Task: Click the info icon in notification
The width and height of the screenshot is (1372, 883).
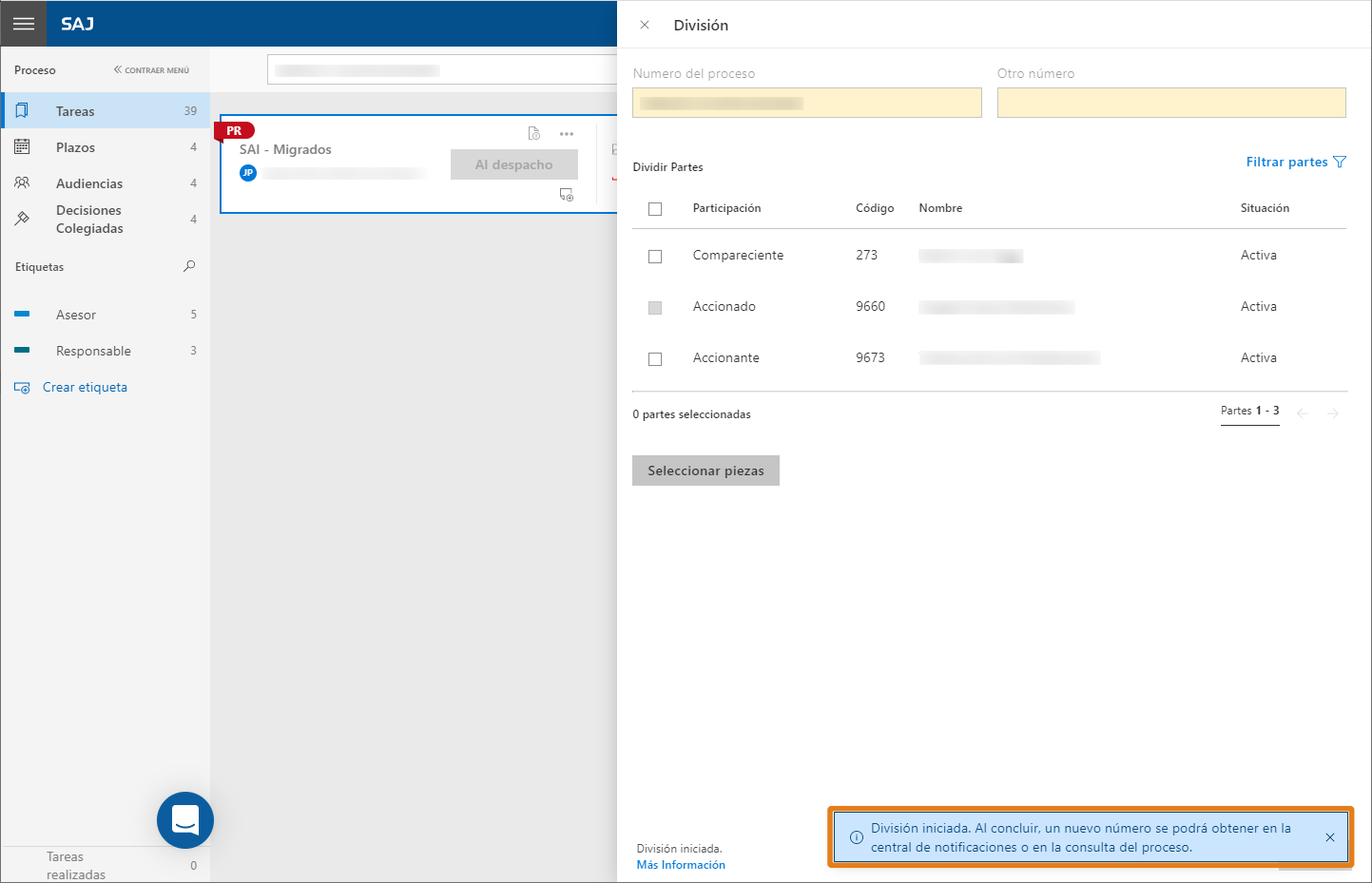Action: point(856,837)
